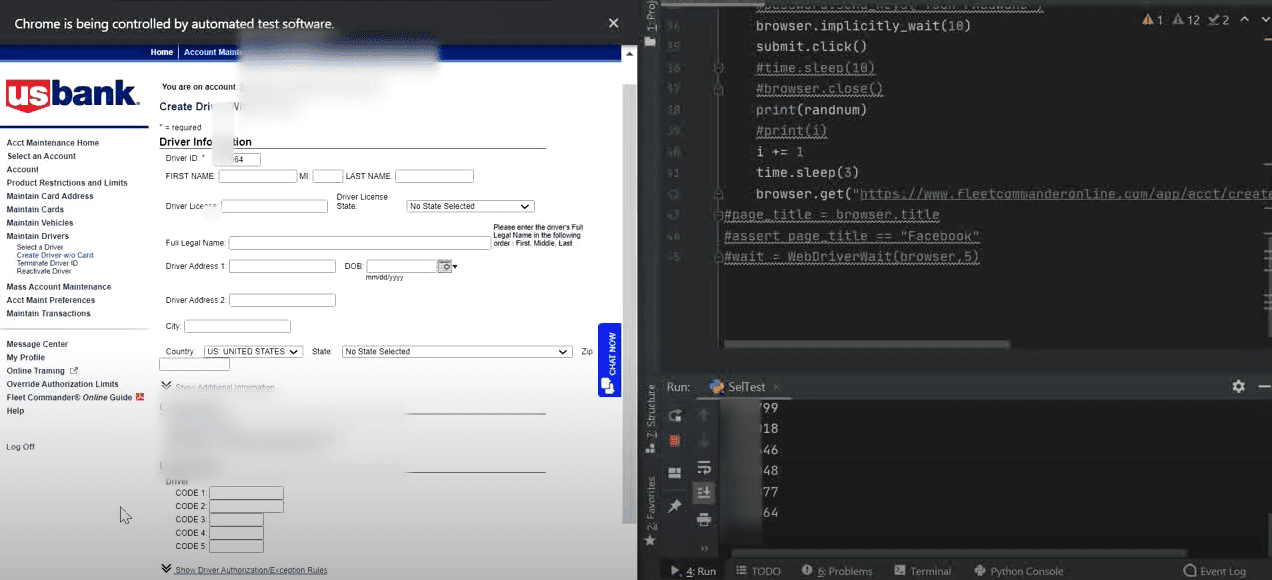Screen dimensions: 1272x580
Task: Open the Python Console tab
Action: click(x=1019, y=571)
